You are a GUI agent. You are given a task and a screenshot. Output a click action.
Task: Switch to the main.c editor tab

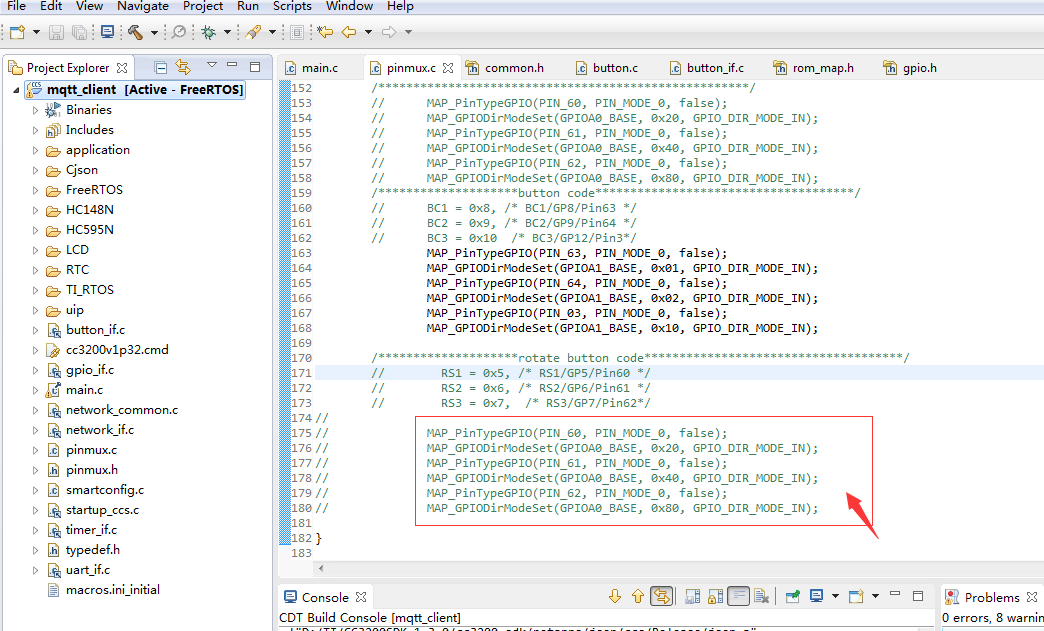(x=312, y=68)
